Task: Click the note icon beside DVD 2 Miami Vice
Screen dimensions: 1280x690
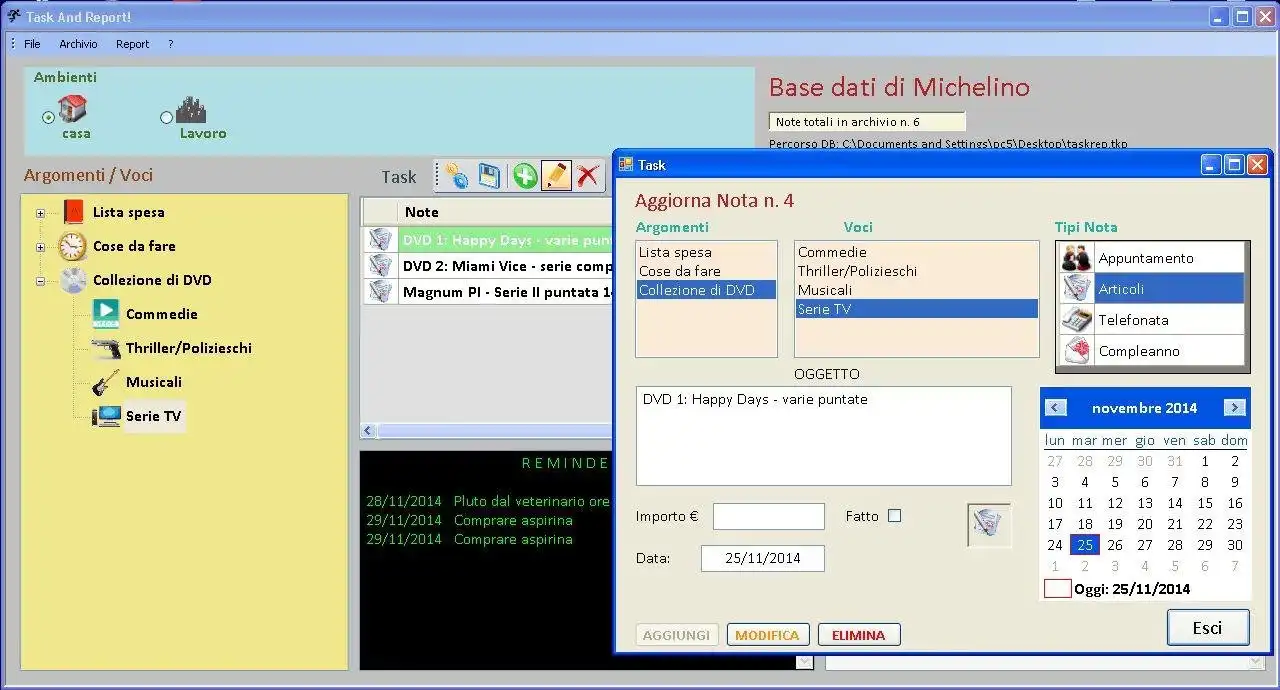Action: click(381, 266)
